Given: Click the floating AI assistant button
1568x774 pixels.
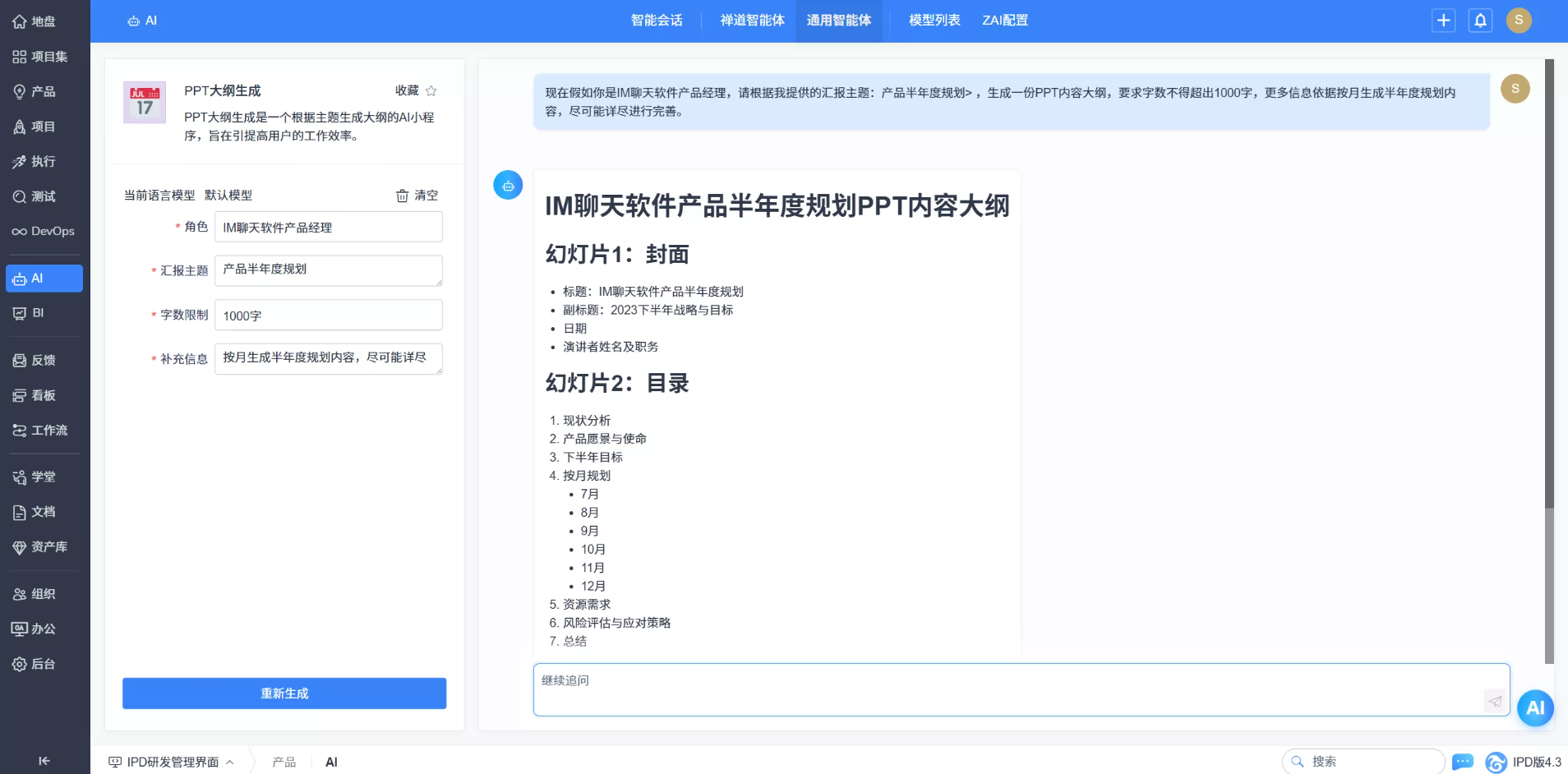Looking at the screenshot, I should tap(1535, 708).
